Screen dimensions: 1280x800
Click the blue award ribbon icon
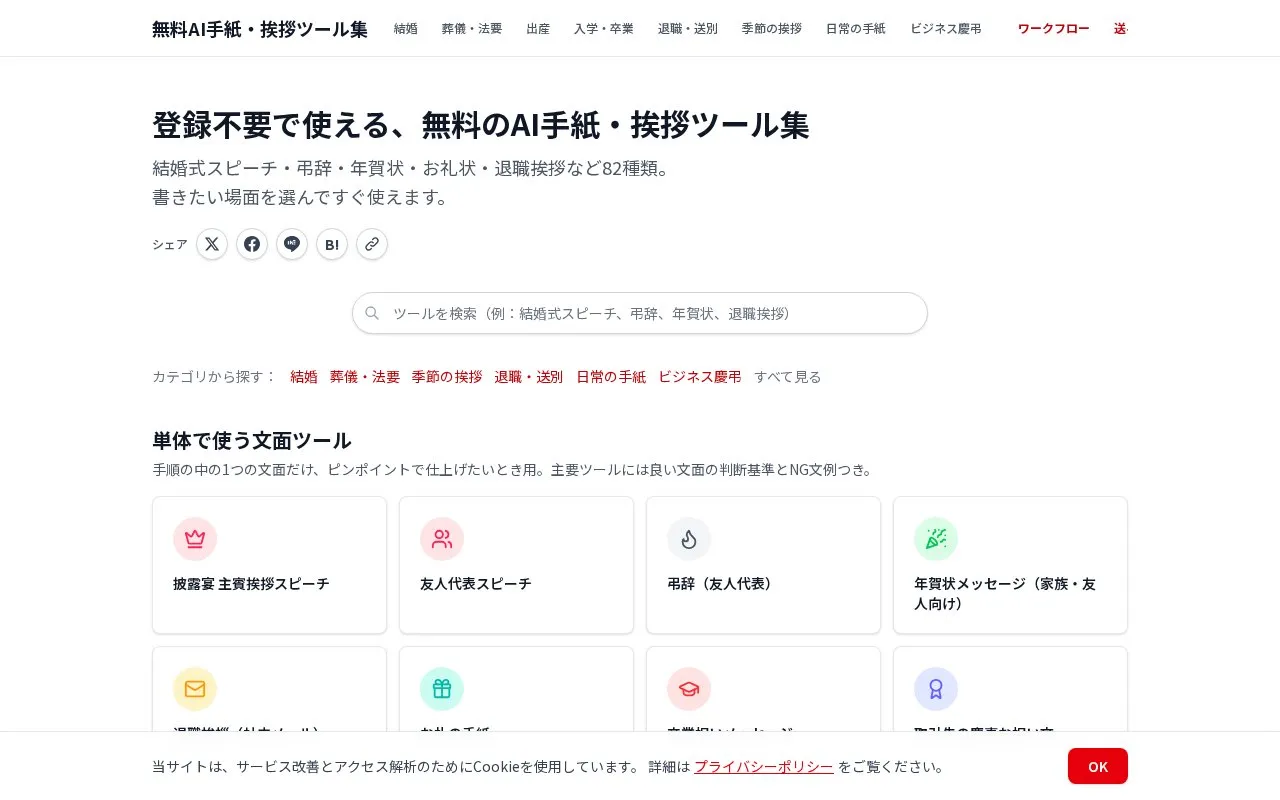936,689
